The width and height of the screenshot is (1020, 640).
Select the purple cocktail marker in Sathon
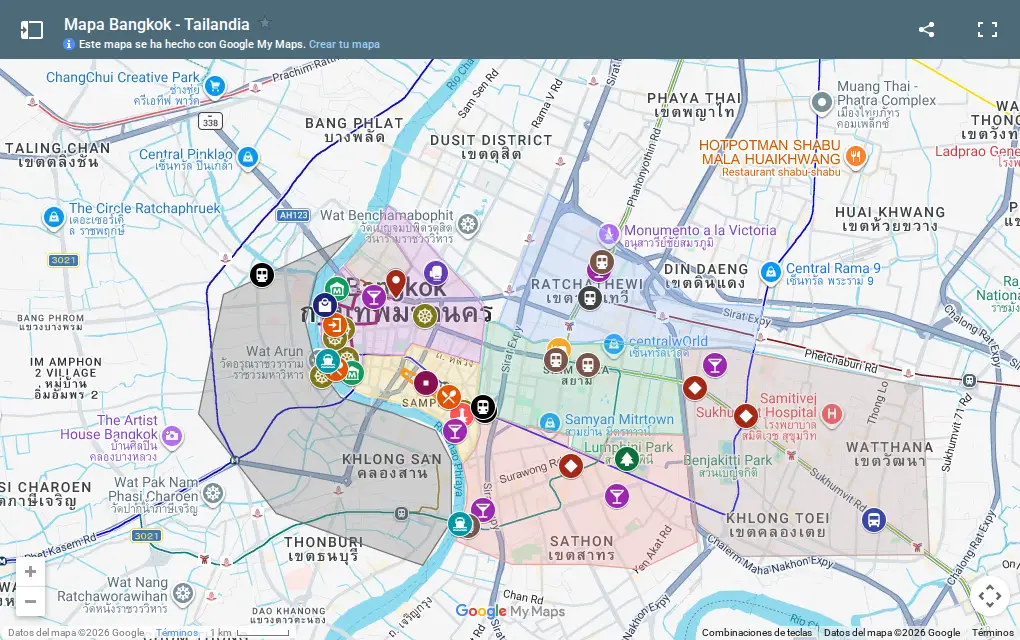pos(617,496)
